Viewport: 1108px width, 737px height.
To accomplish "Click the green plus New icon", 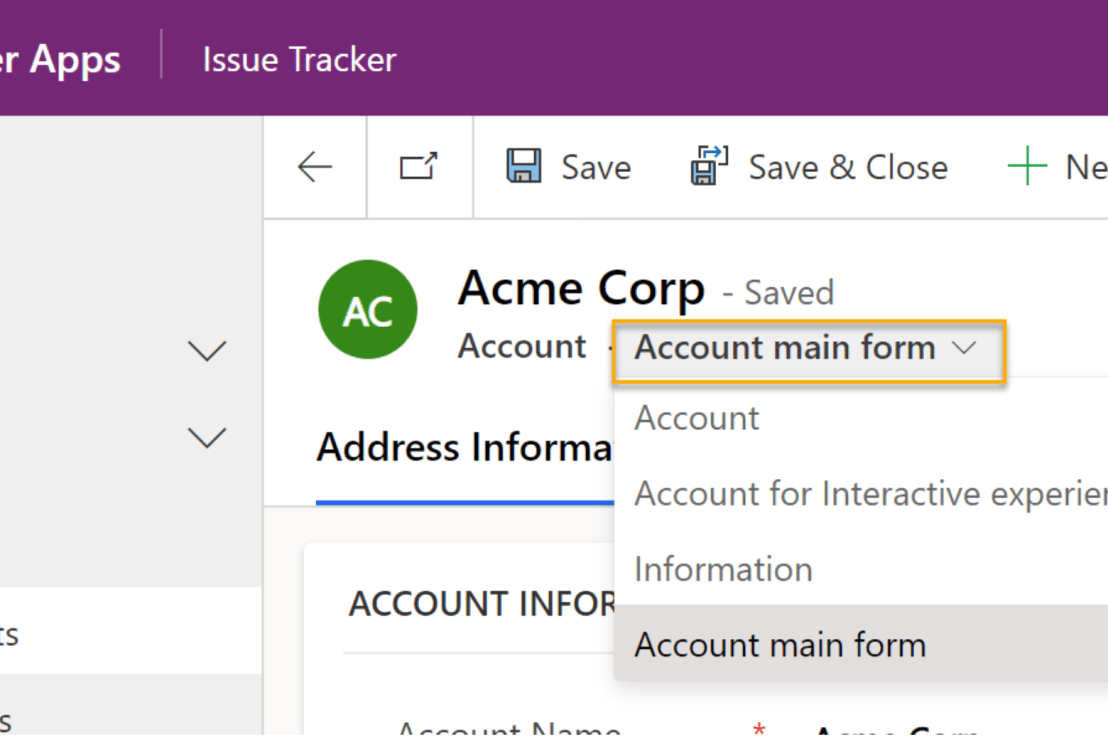I will 1026,166.
